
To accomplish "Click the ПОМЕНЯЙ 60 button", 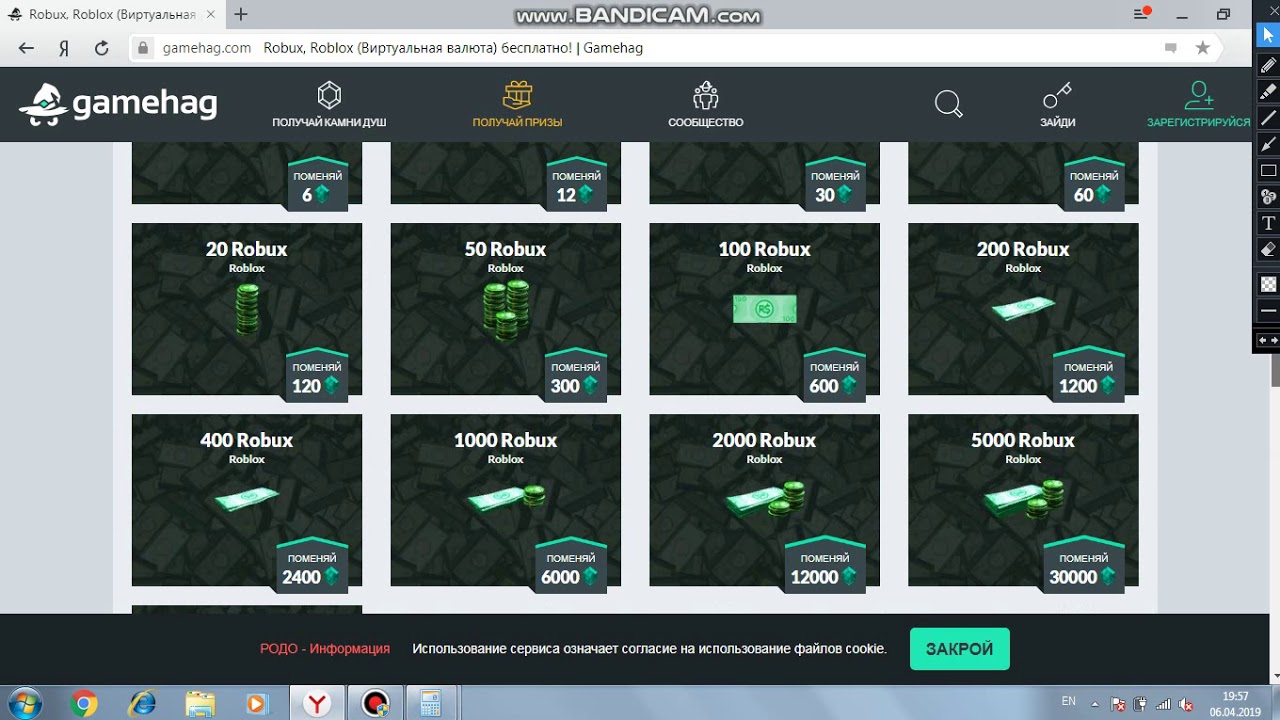I will [1094, 185].
